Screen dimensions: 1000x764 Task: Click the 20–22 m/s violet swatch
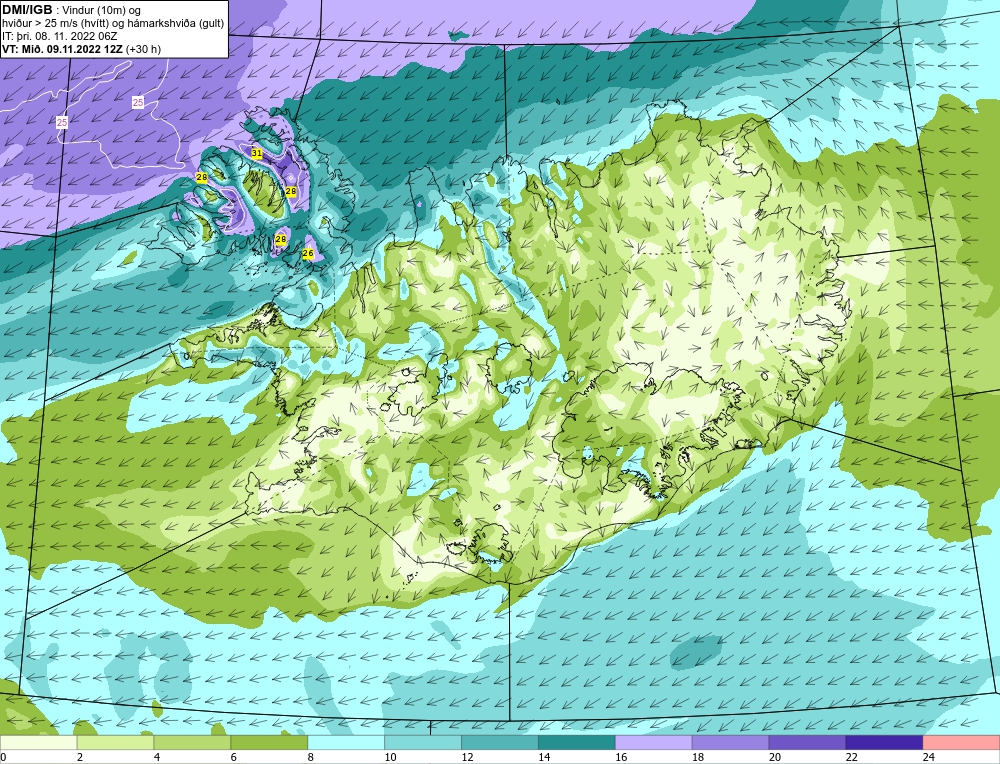pos(807,743)
